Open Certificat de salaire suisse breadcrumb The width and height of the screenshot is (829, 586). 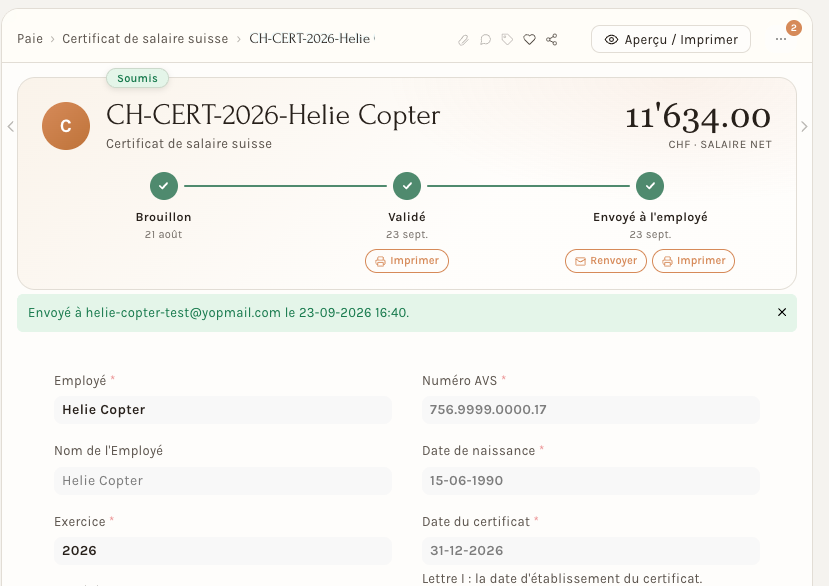click(x=145, y=39)
